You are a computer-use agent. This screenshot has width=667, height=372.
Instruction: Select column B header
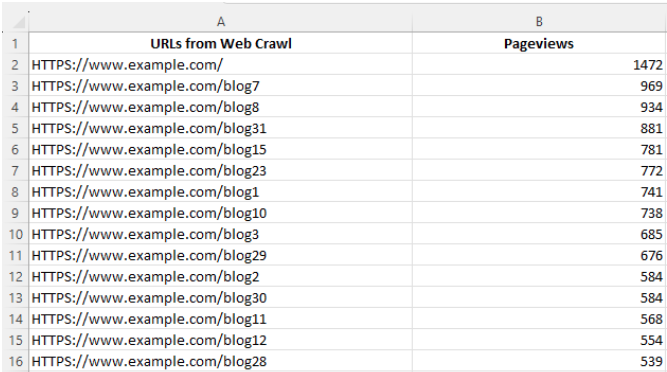tap(539, 22)
